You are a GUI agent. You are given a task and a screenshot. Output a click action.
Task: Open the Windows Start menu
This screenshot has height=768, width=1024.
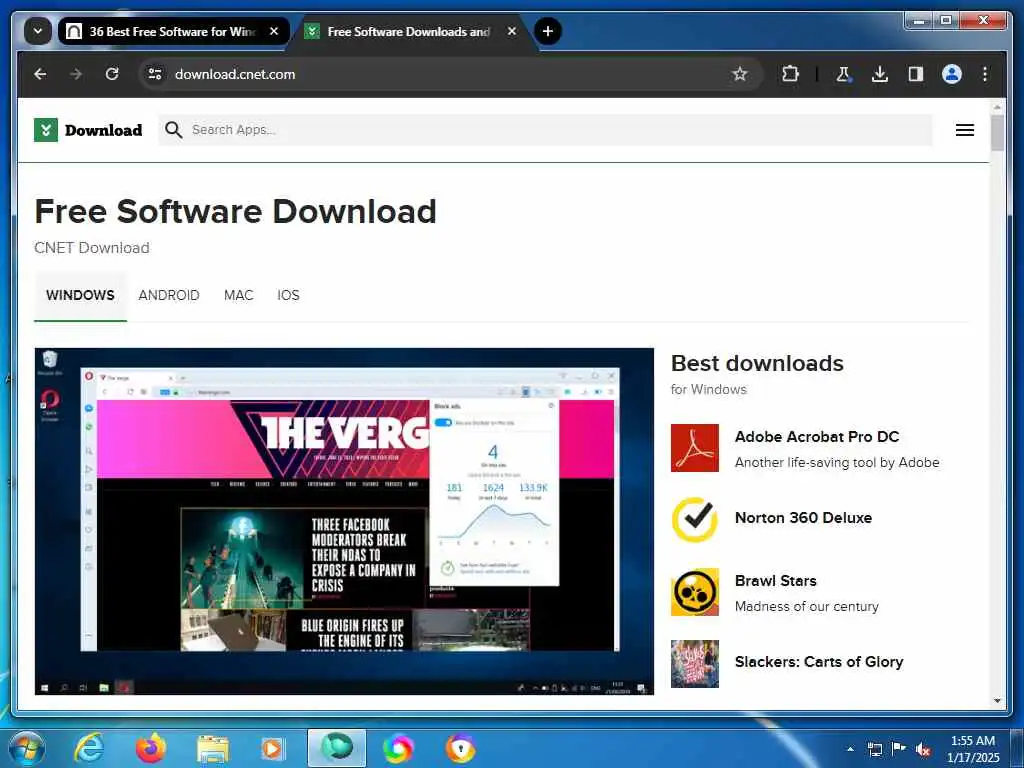25,748
